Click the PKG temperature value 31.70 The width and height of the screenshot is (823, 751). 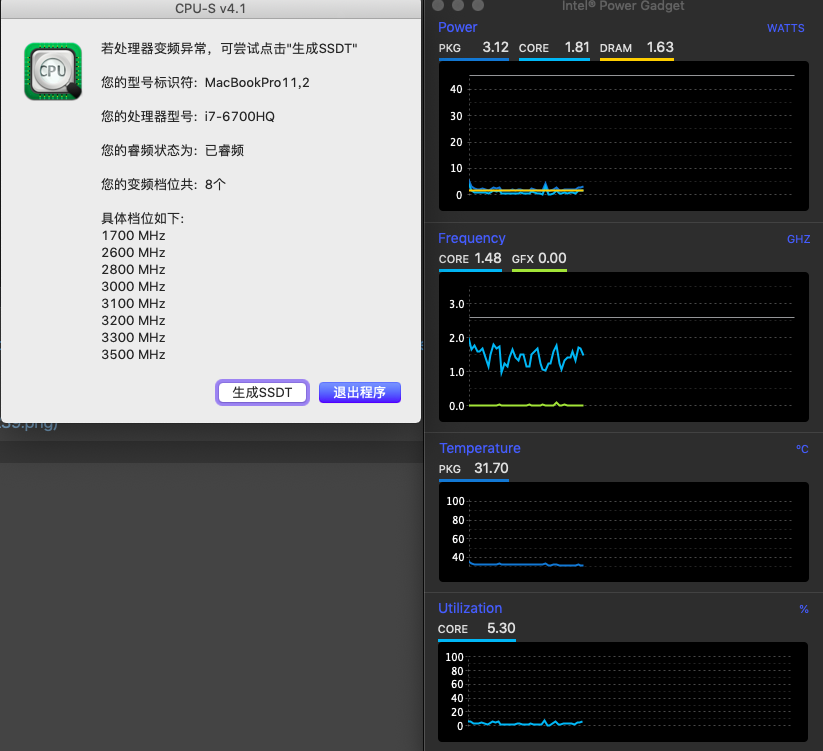tap(491, 468)
